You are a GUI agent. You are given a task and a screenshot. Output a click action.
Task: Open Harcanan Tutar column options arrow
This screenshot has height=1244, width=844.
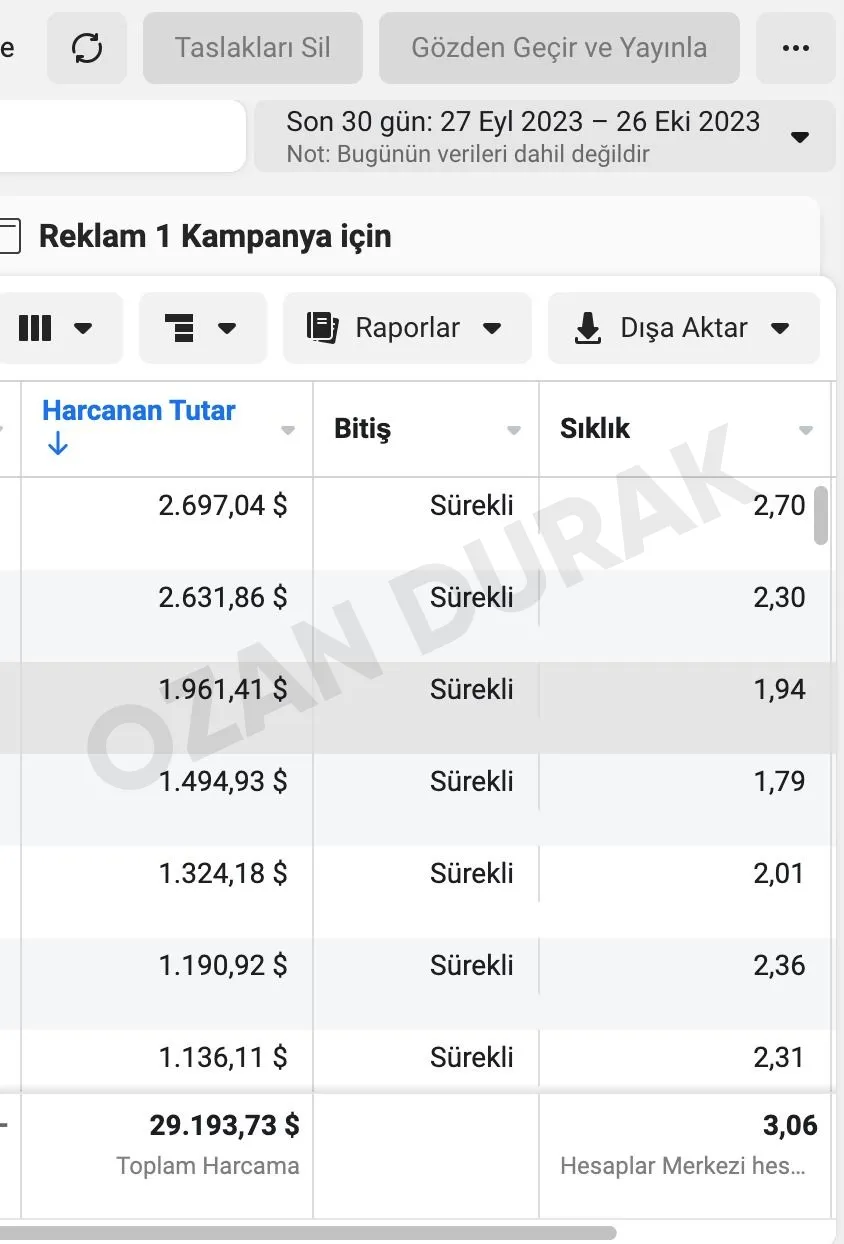[288, 431]
